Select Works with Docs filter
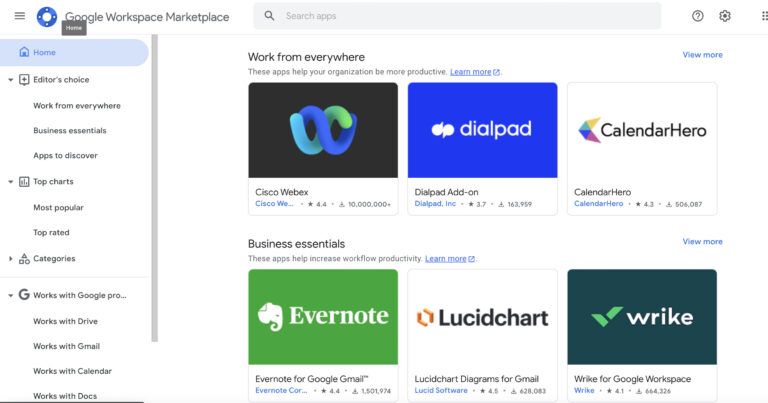 65,396
